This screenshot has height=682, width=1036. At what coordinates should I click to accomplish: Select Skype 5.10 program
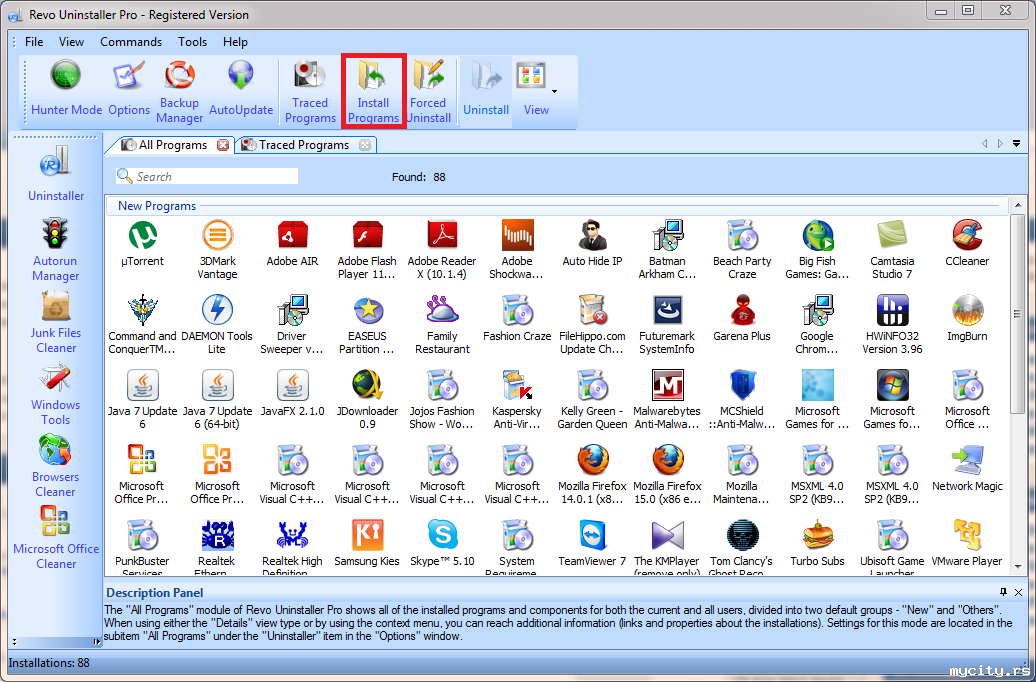click(442, 543)
